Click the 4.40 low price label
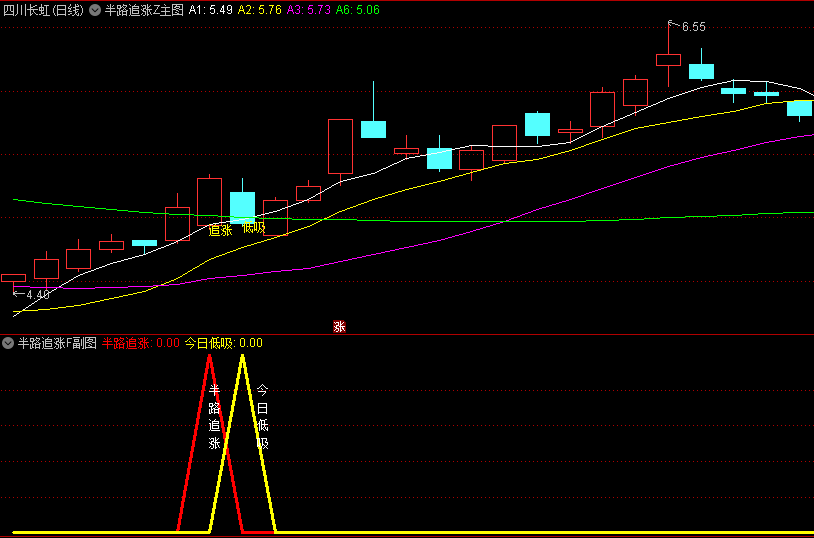The width and height of the screenshot is (814, 538). [37, 295]
